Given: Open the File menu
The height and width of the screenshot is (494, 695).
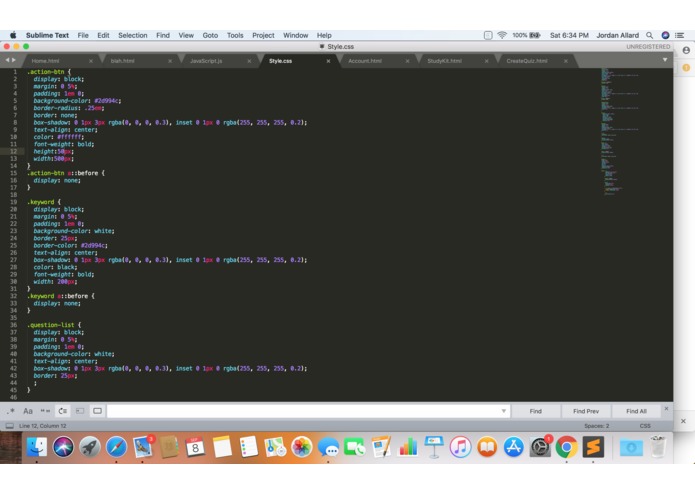Looking at the screenshot, I should click(83, 35).
